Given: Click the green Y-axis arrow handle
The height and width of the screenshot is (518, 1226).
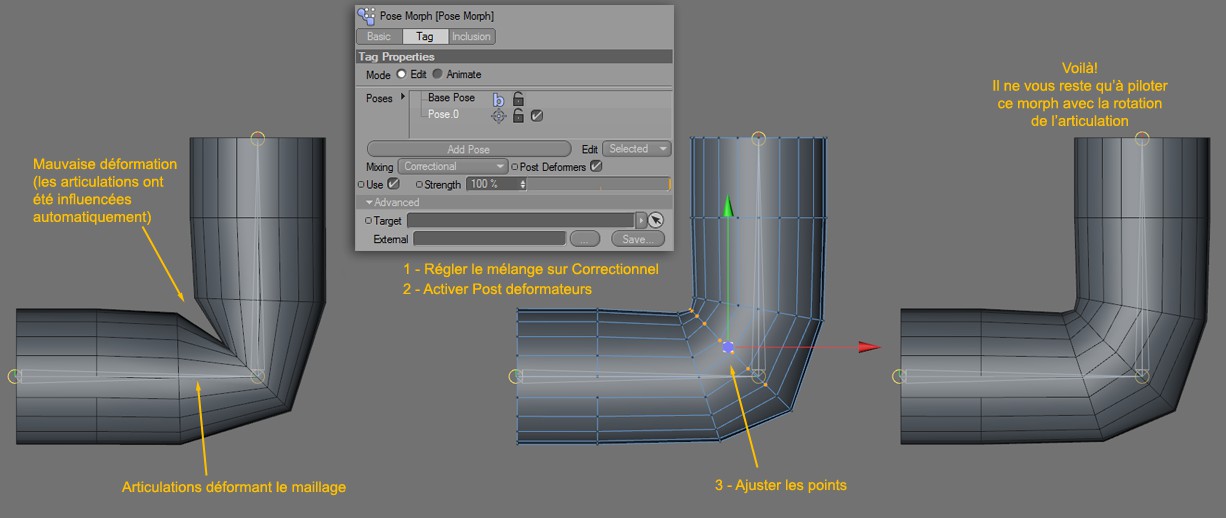Looking at the screenshot, I should click(x=729, y=206).
